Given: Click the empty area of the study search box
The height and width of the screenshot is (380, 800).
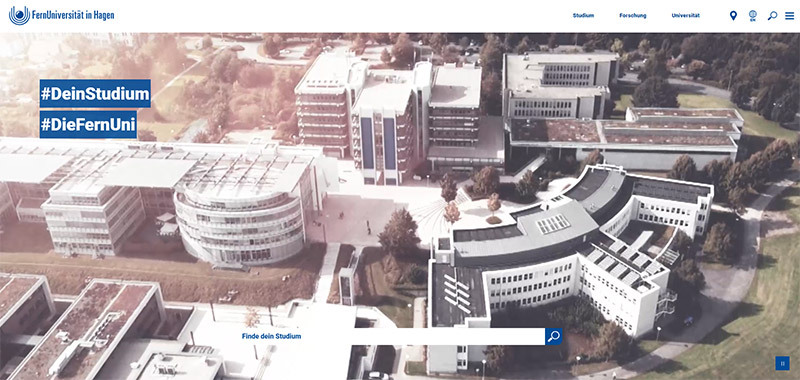Looking at the screenshot, I should coord(423,336).
